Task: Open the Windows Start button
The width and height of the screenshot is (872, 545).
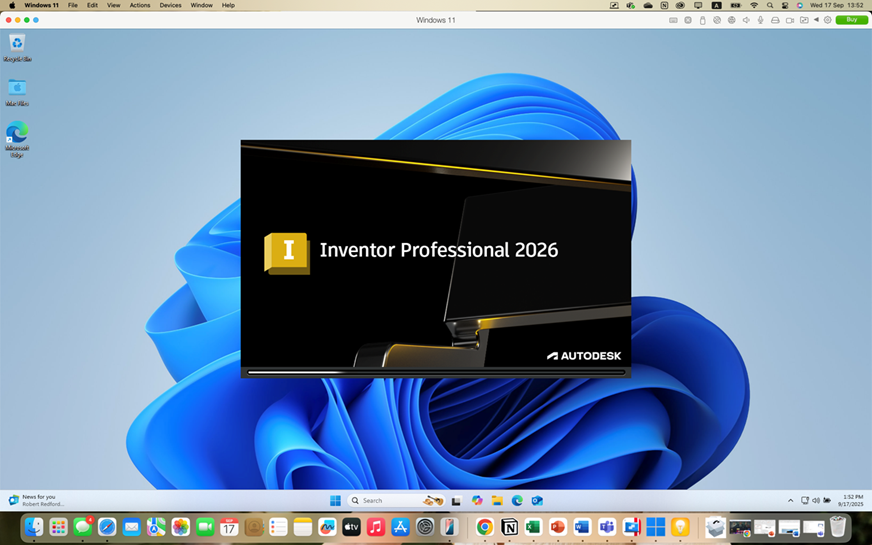Action: point(335,501)
